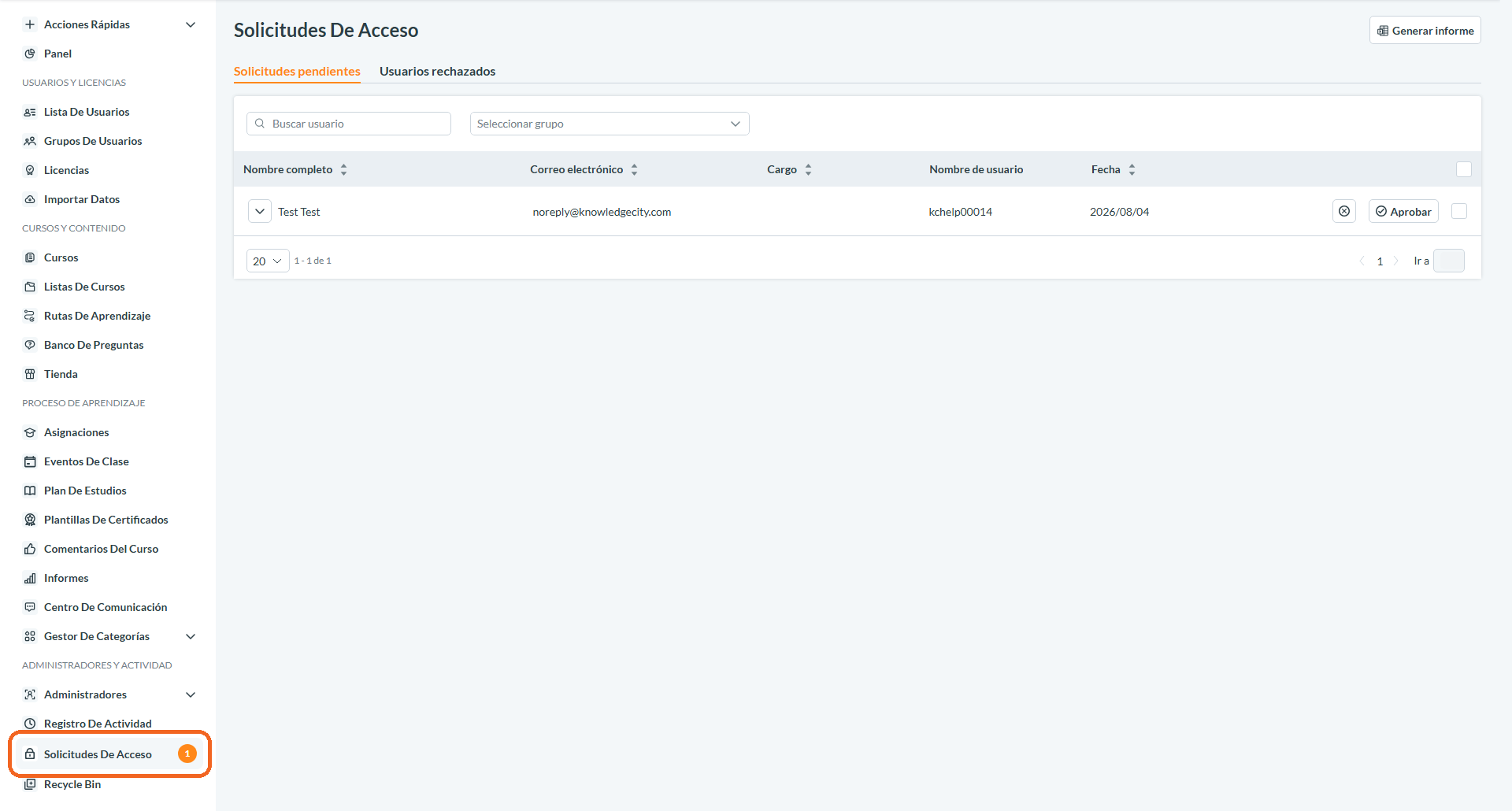Click the Lista De Usuarios icon
This screenshot has height=811, width=1512.
[x=30, y=112]
